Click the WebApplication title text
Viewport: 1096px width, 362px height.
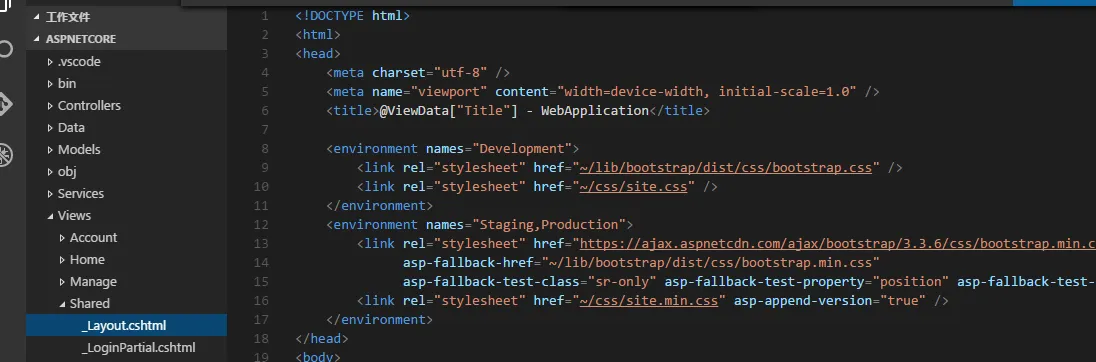point(595,110)
